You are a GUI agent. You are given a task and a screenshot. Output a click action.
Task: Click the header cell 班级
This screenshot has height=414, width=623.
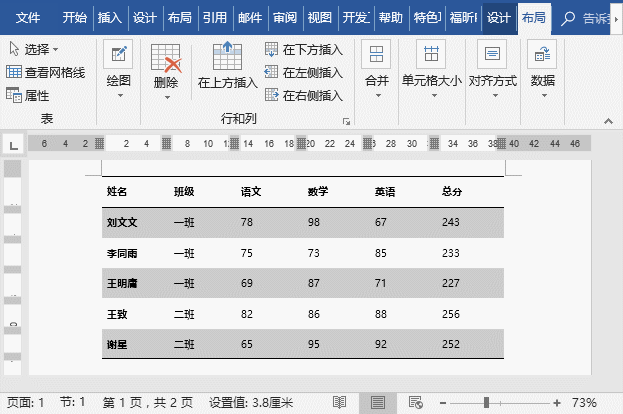(x=184, y=192)
